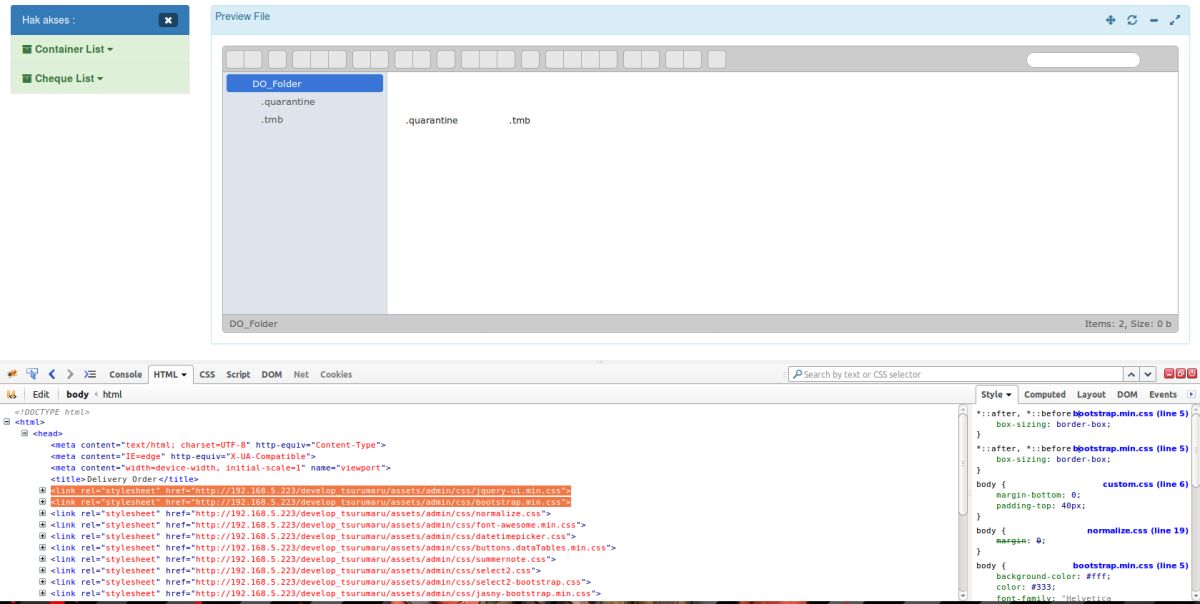Collapse the <head> node in the tree
Image resolution: width=1200 pixels, height=604 pixels.
[x=25, y=433]
